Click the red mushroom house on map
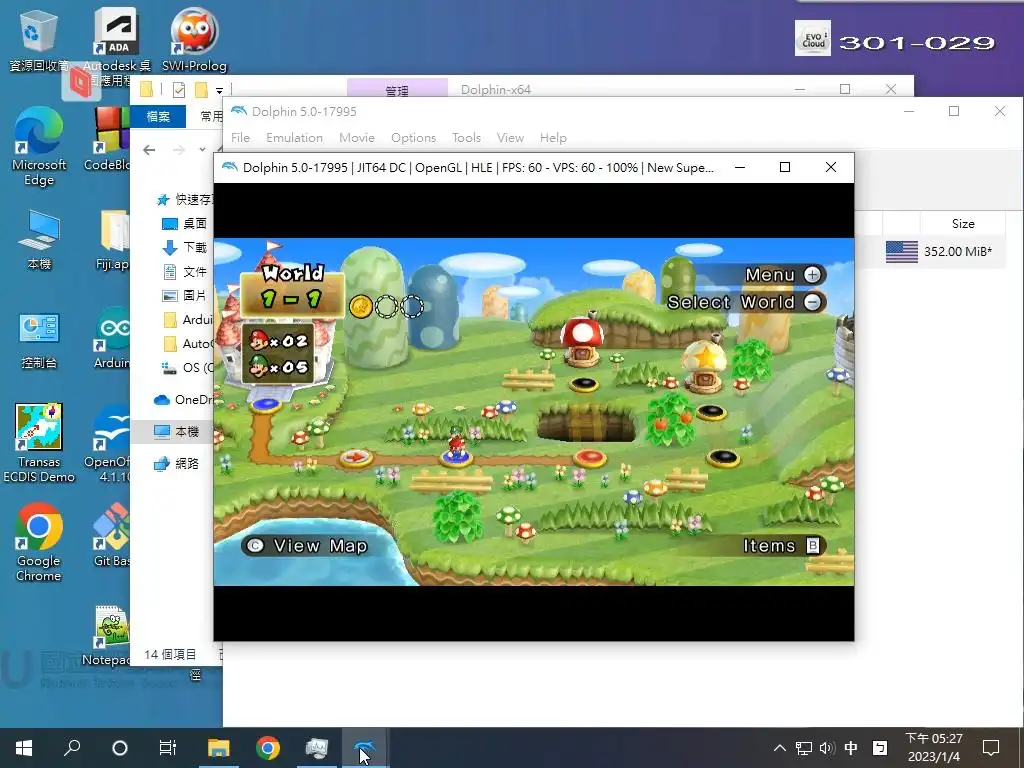Screen dimensions: 1024x768 click(582, 341)
